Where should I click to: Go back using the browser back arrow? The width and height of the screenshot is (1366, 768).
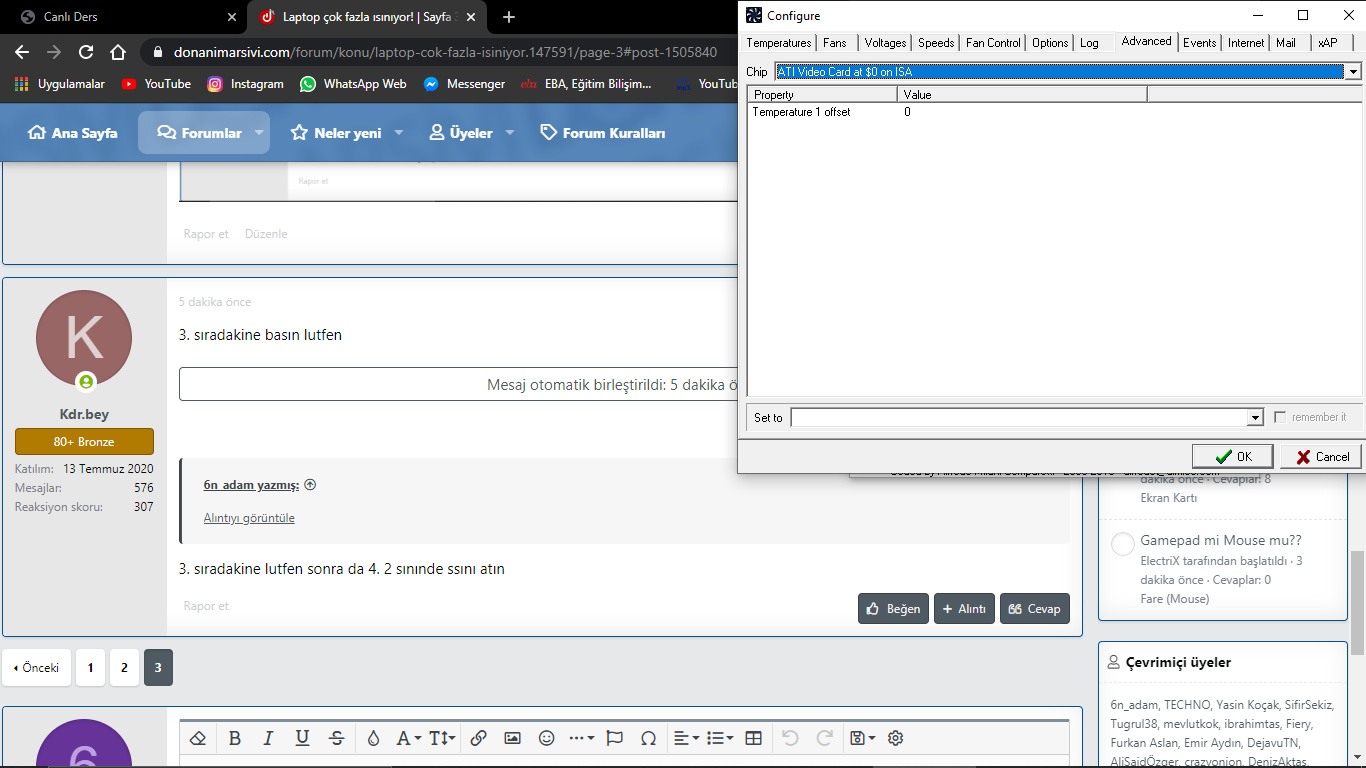click(22, 52)
